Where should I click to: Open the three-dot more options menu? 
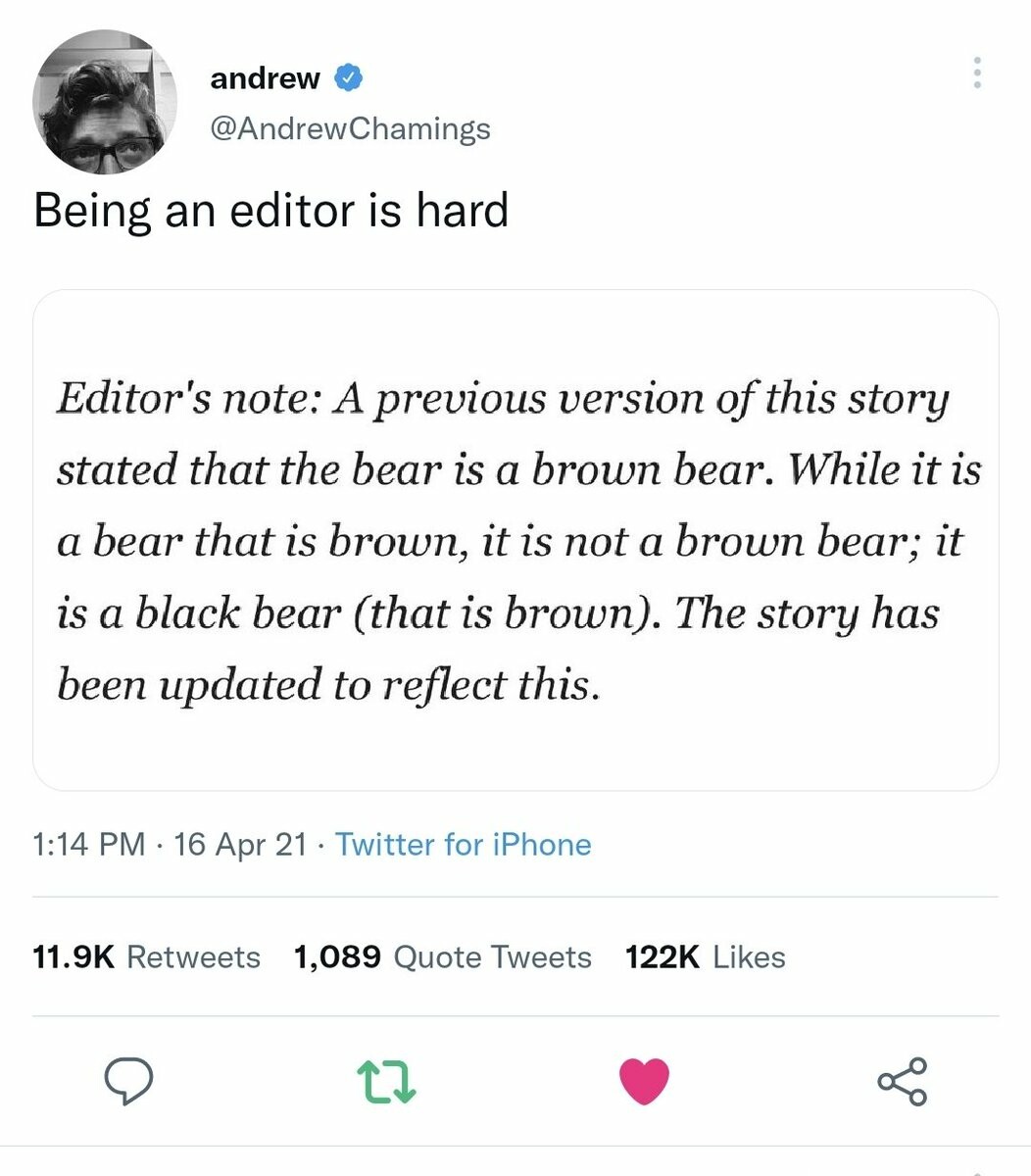click(x=976, y=73)
